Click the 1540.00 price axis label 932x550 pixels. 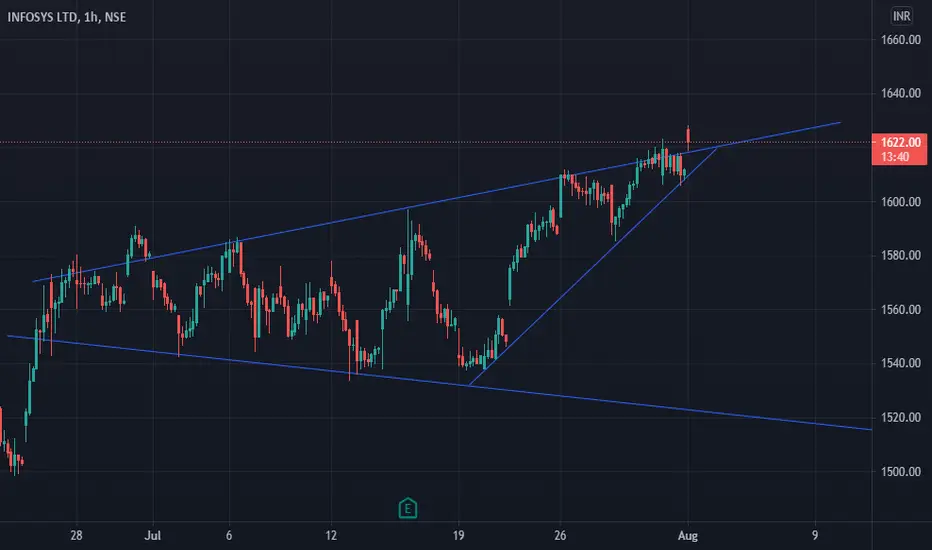point(900,363)
